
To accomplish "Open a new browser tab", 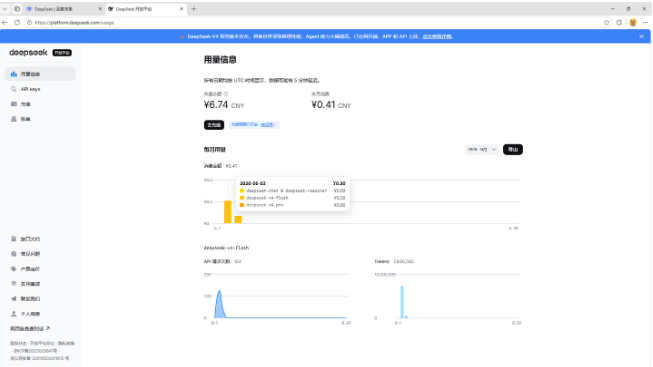I will tap(194, 9).
